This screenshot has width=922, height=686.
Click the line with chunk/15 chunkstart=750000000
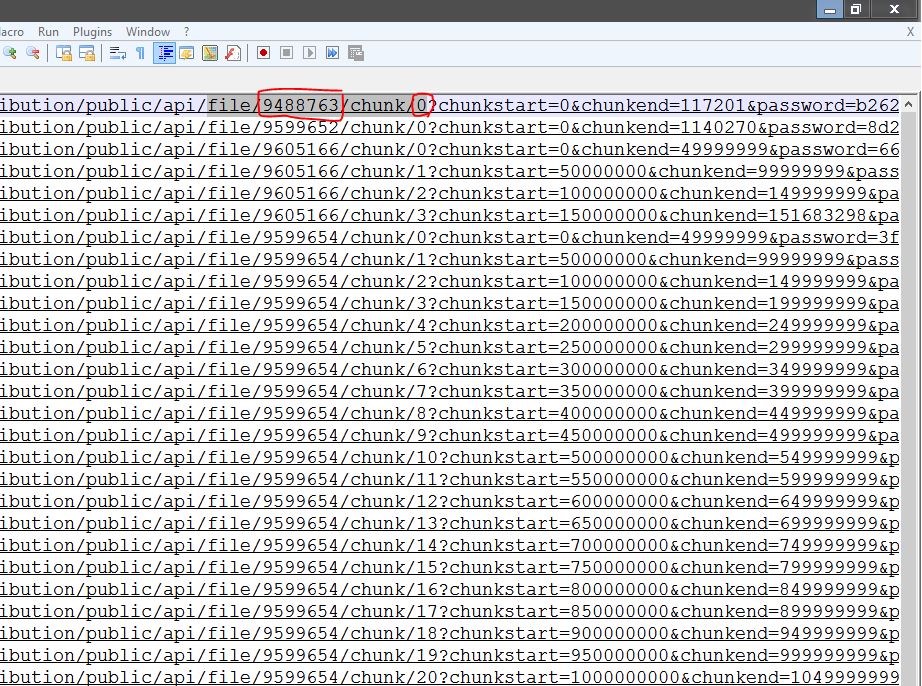(450, 568)
